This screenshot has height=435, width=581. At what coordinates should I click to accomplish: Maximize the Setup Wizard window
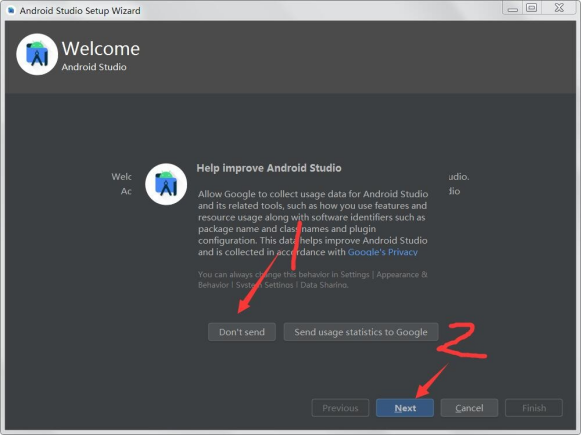pyautogui.click(x=532, y=8)
